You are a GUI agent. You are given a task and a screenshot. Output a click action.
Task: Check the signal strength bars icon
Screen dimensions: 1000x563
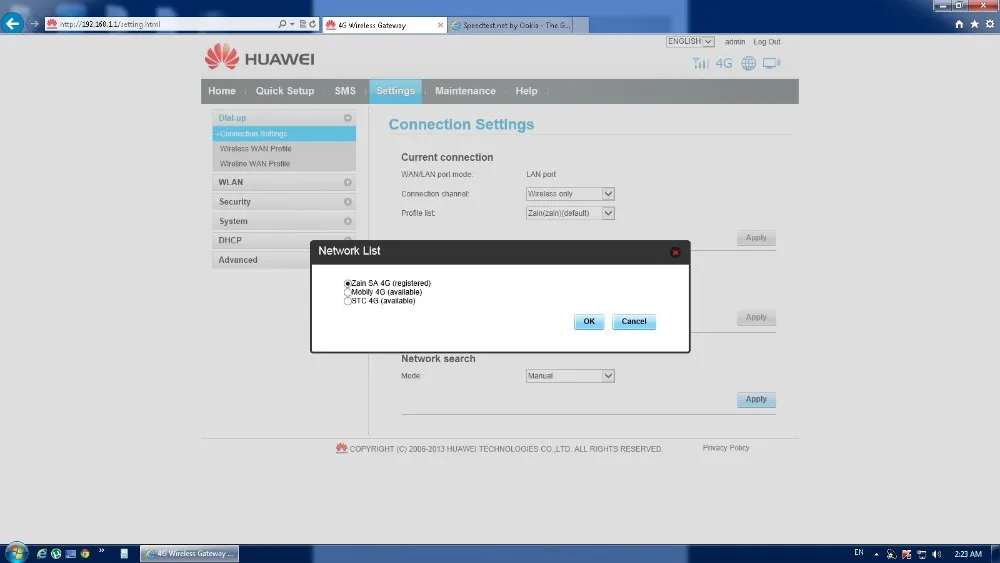700,63
